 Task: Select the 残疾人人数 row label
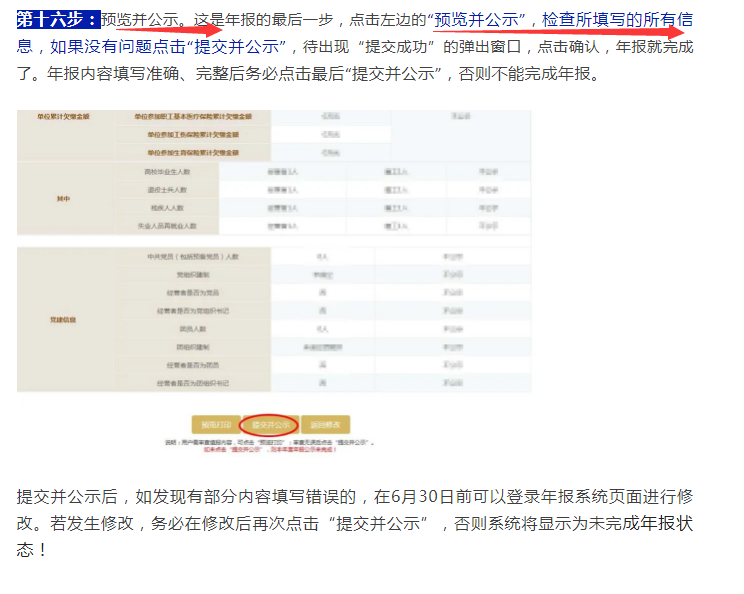click(165, 207)
